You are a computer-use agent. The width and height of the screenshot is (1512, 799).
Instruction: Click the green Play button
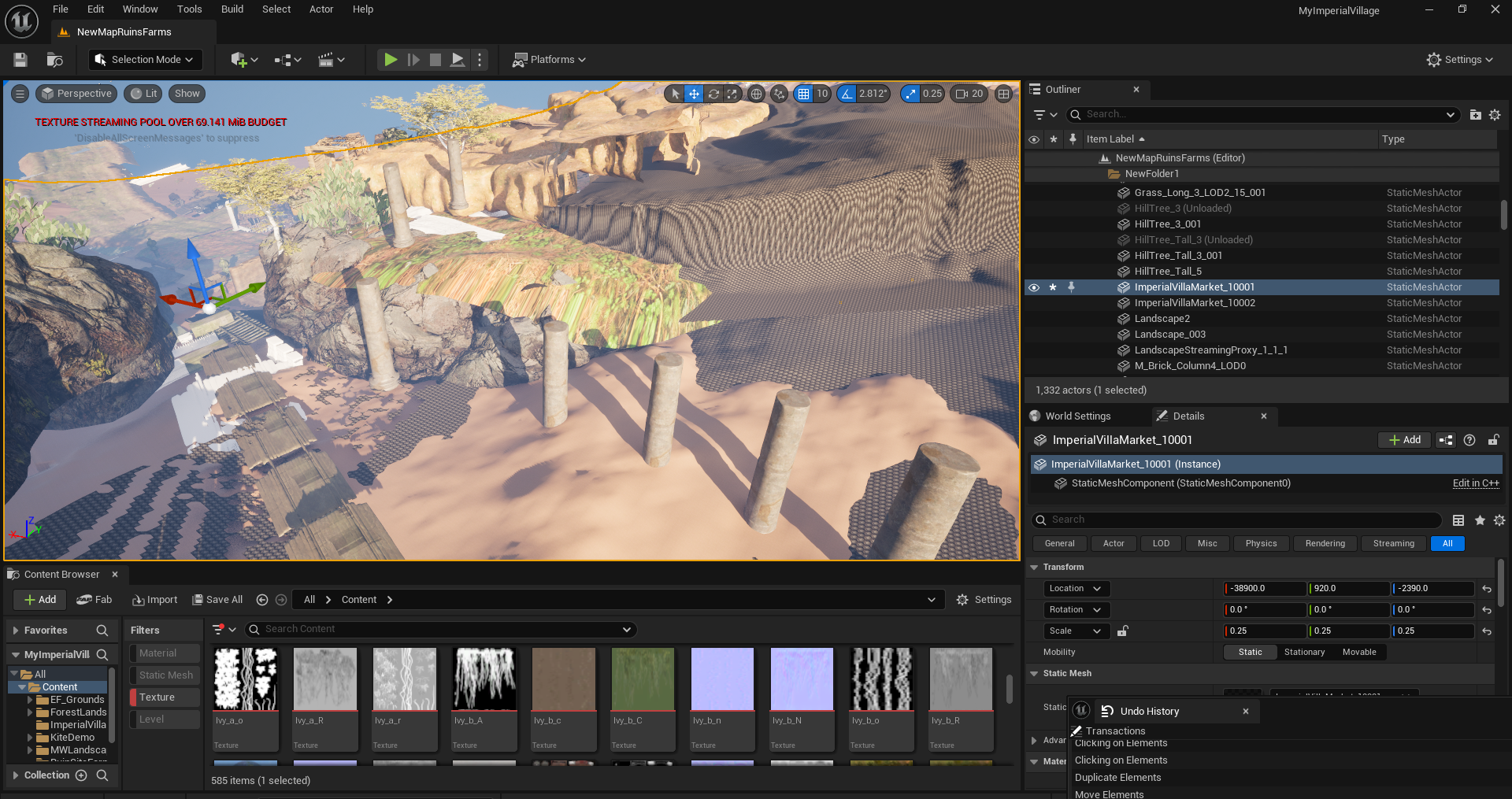coord(390,60)
